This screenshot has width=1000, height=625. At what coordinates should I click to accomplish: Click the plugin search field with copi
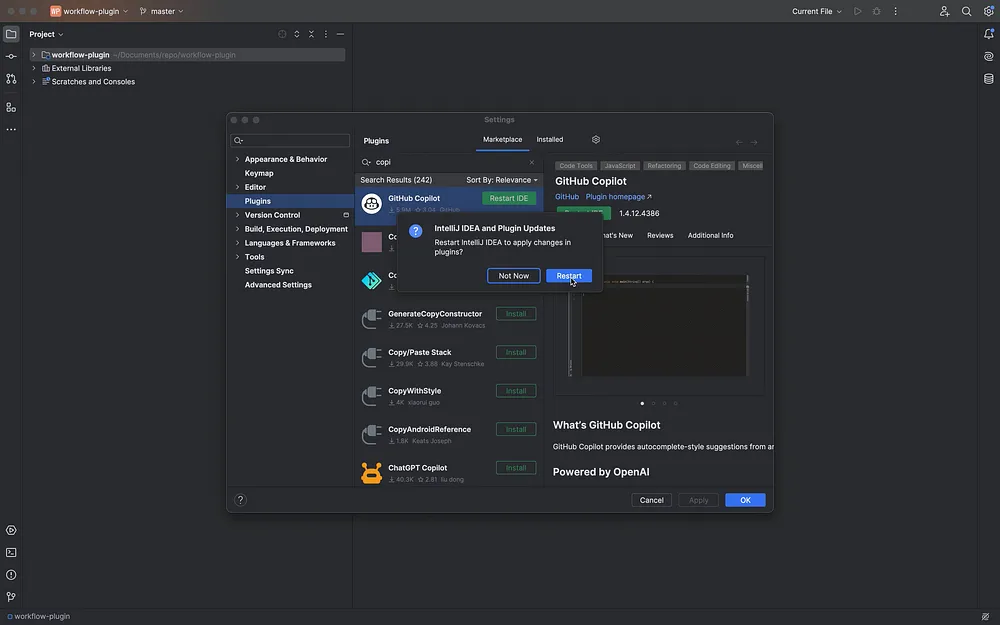[449, 163]
